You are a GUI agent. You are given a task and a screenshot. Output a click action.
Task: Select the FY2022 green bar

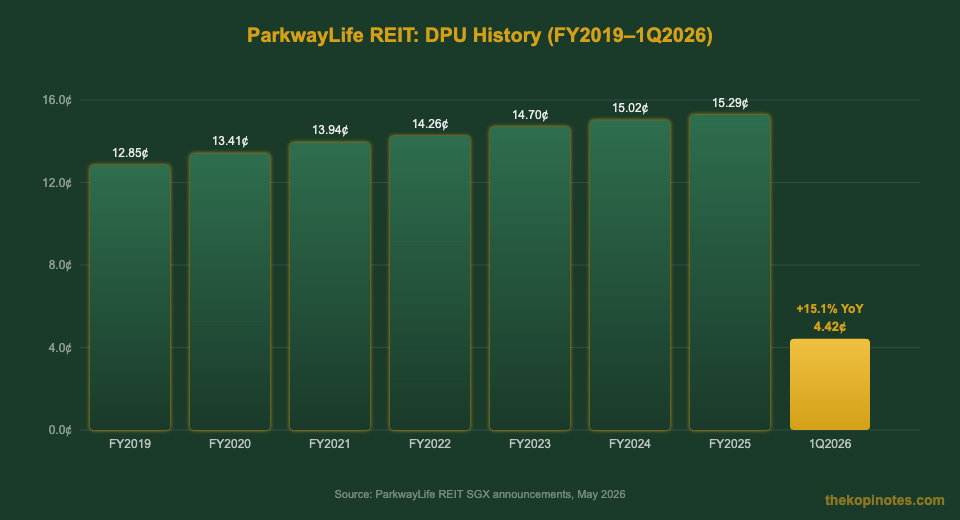[x=430, y=282]
